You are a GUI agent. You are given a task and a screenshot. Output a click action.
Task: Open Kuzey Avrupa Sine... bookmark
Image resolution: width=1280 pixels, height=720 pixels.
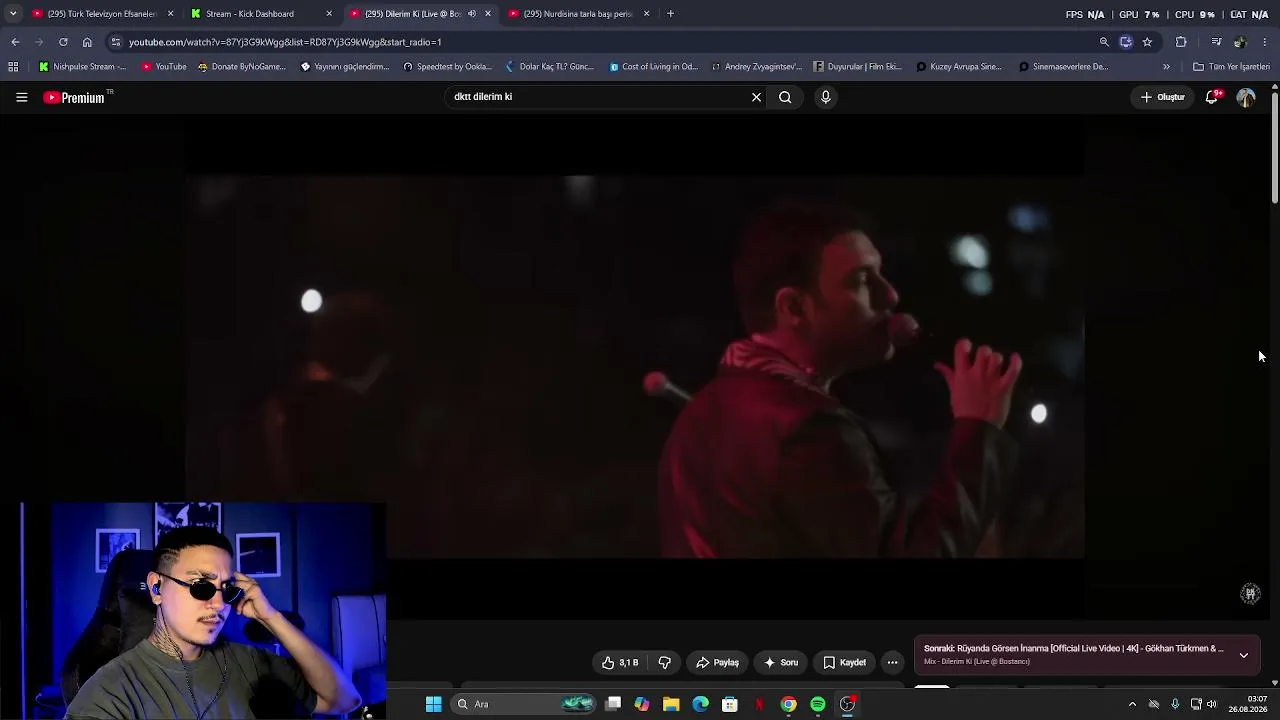(960, 67)
